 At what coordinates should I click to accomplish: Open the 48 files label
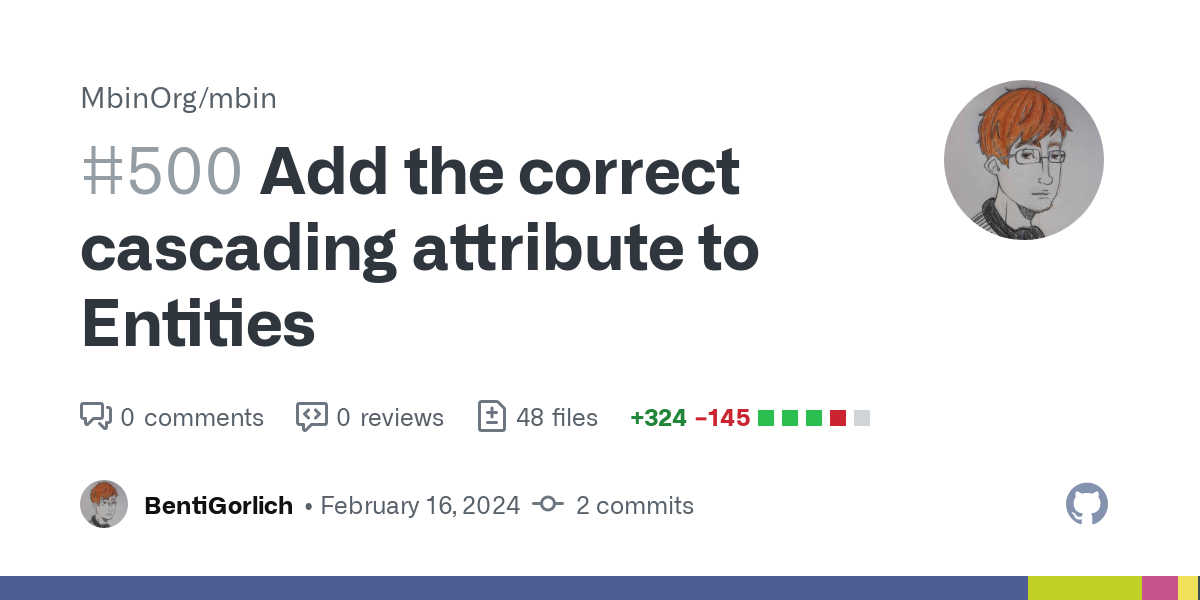[x=557, y=417]
